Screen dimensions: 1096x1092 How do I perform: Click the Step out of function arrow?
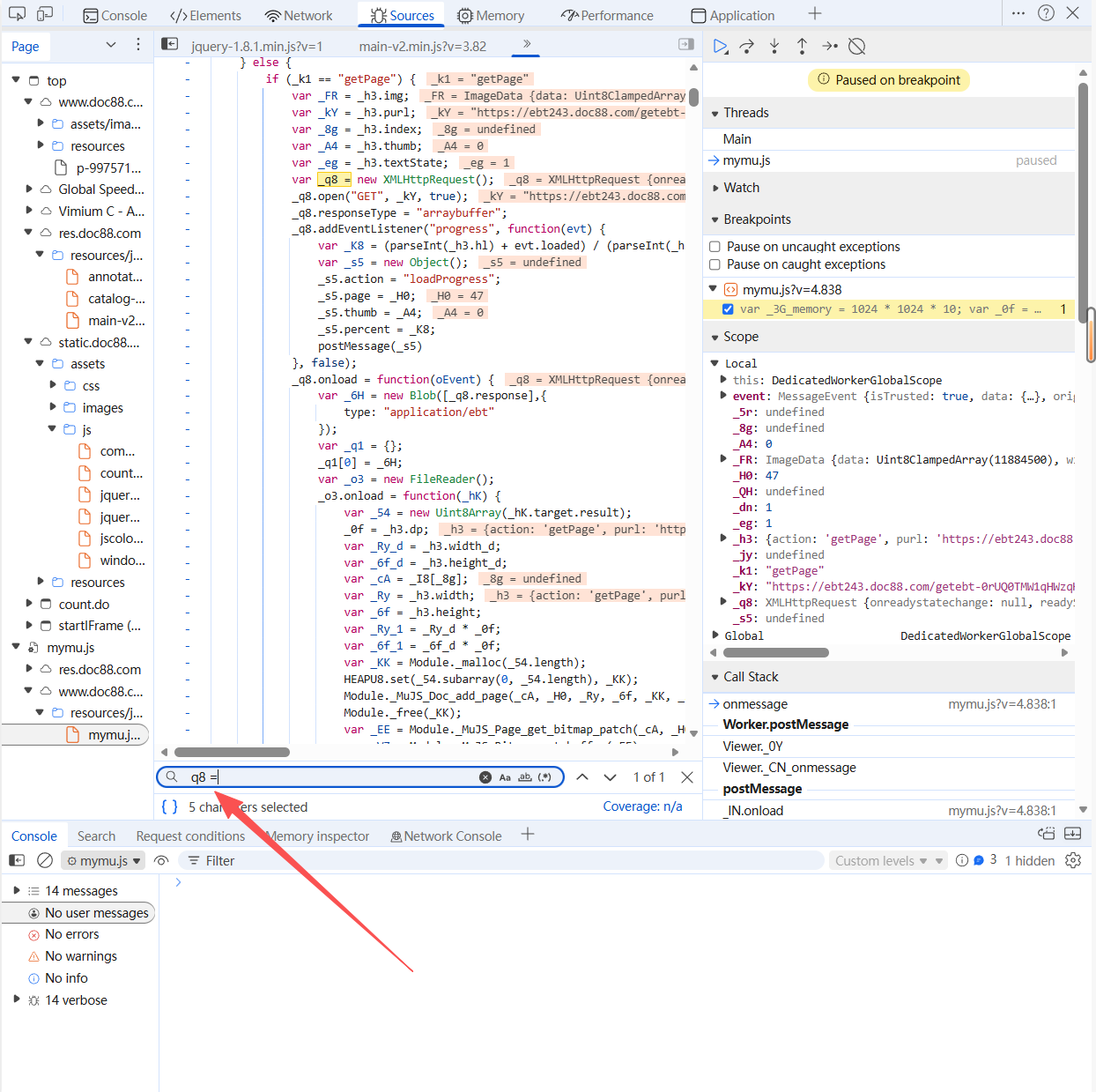click(802, 47)
